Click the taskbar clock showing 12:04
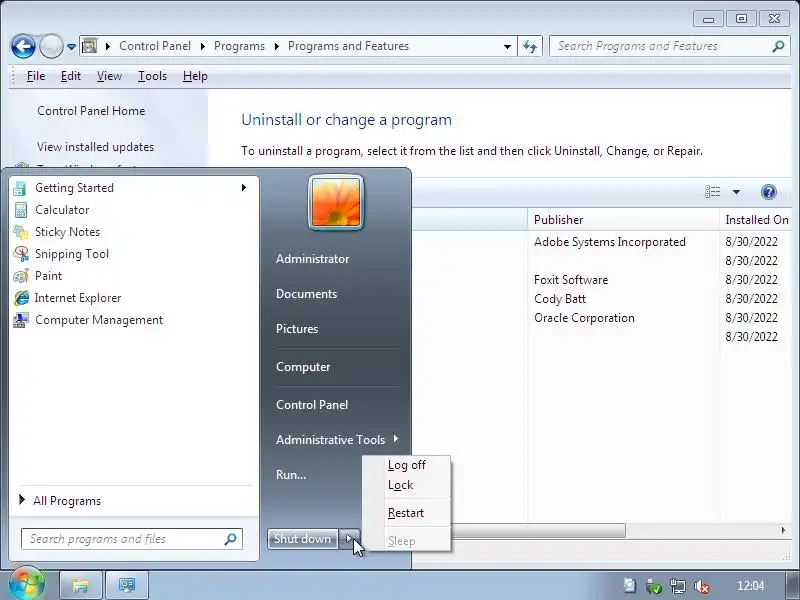The width and height of the screenshot is (800, 600). point(751,586)
